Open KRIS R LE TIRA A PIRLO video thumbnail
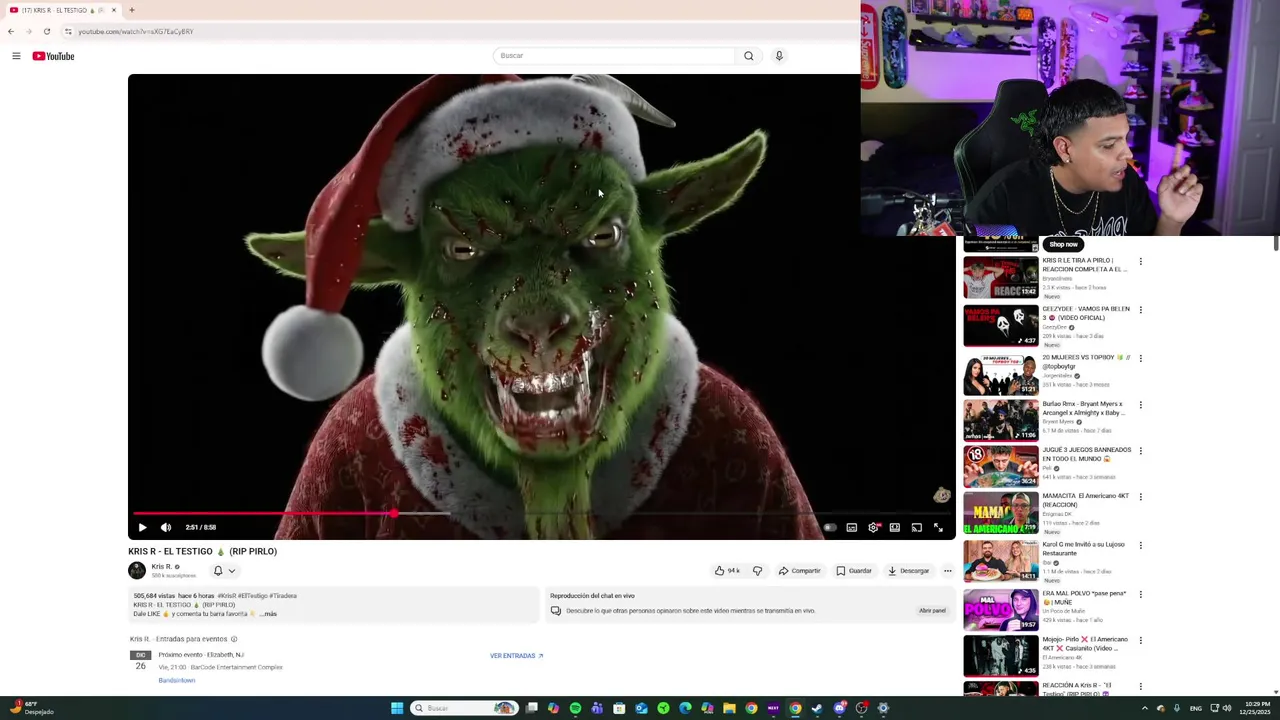The image size is (1280, 720). (x=1000, y=278)
